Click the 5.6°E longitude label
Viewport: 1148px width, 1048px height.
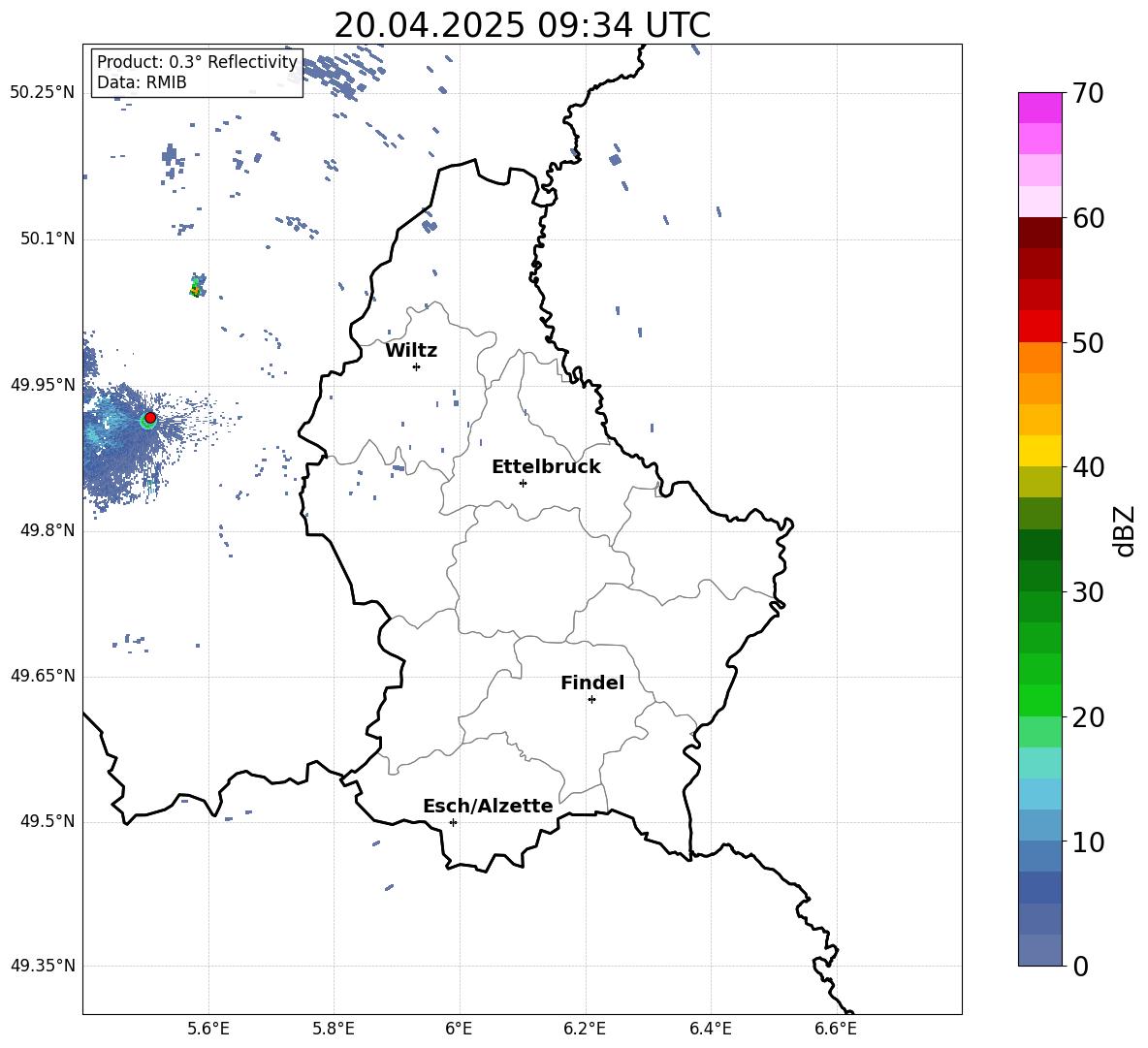click(208, 1029)
